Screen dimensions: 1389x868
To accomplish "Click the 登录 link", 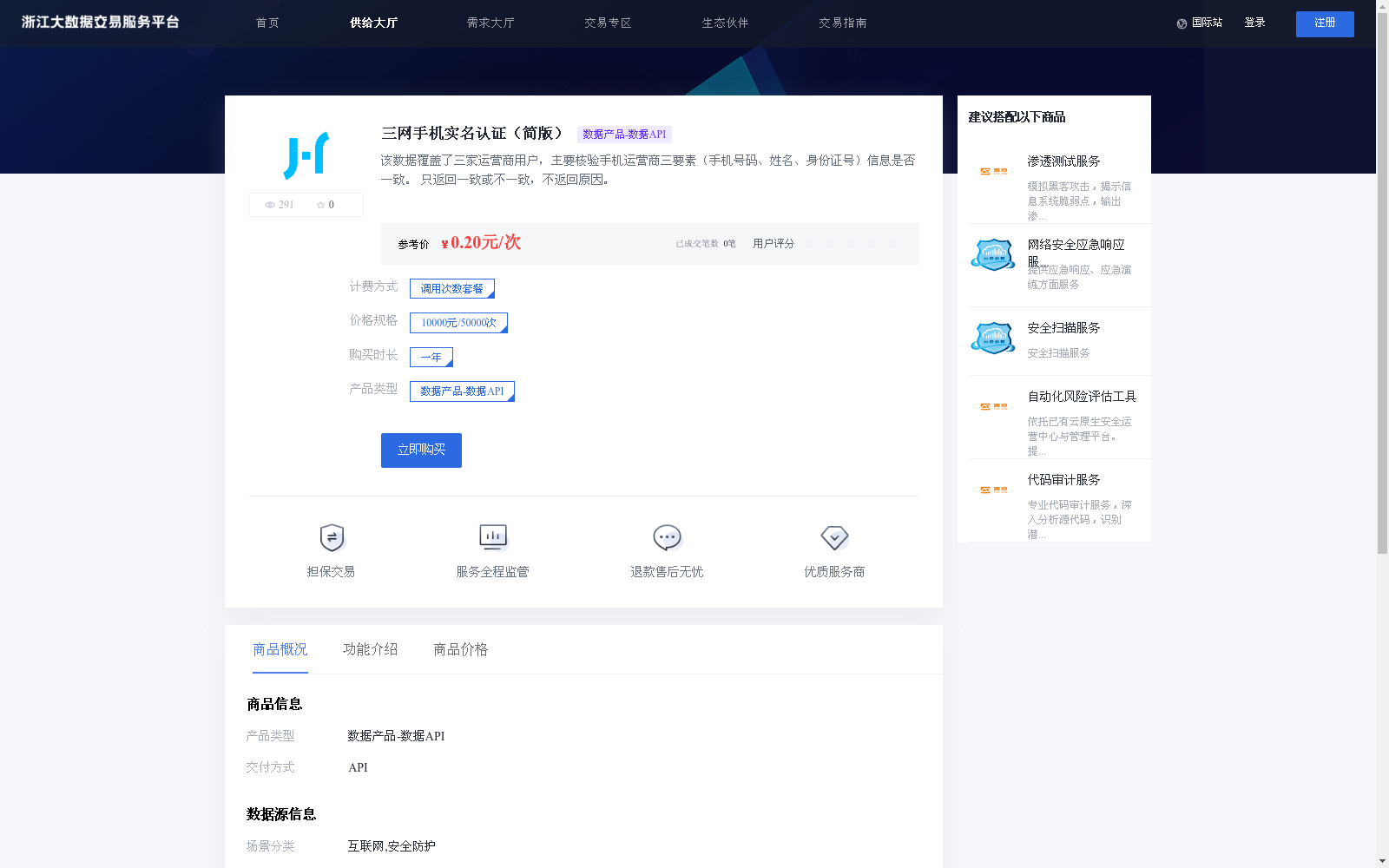I will (x=1254, y=23).
